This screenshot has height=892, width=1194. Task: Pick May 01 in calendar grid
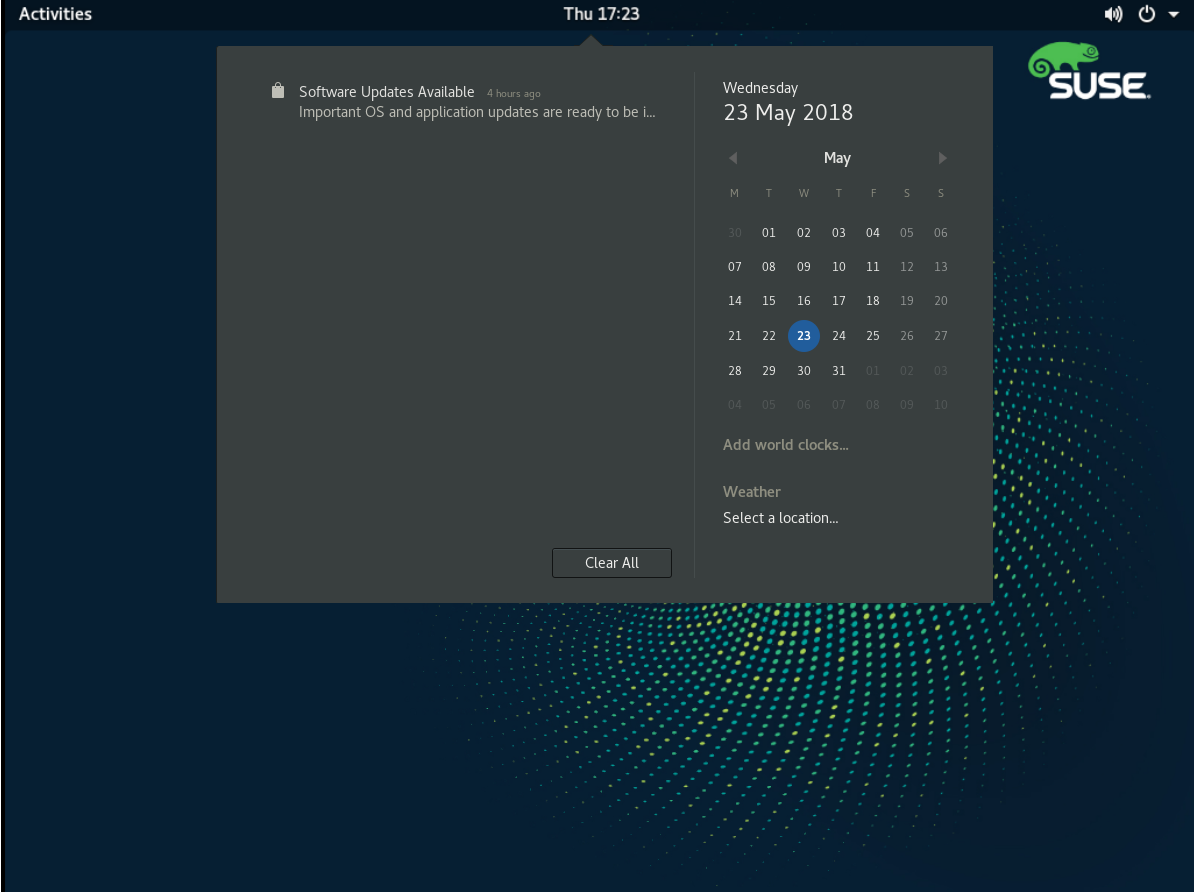[x=768, y=233]
